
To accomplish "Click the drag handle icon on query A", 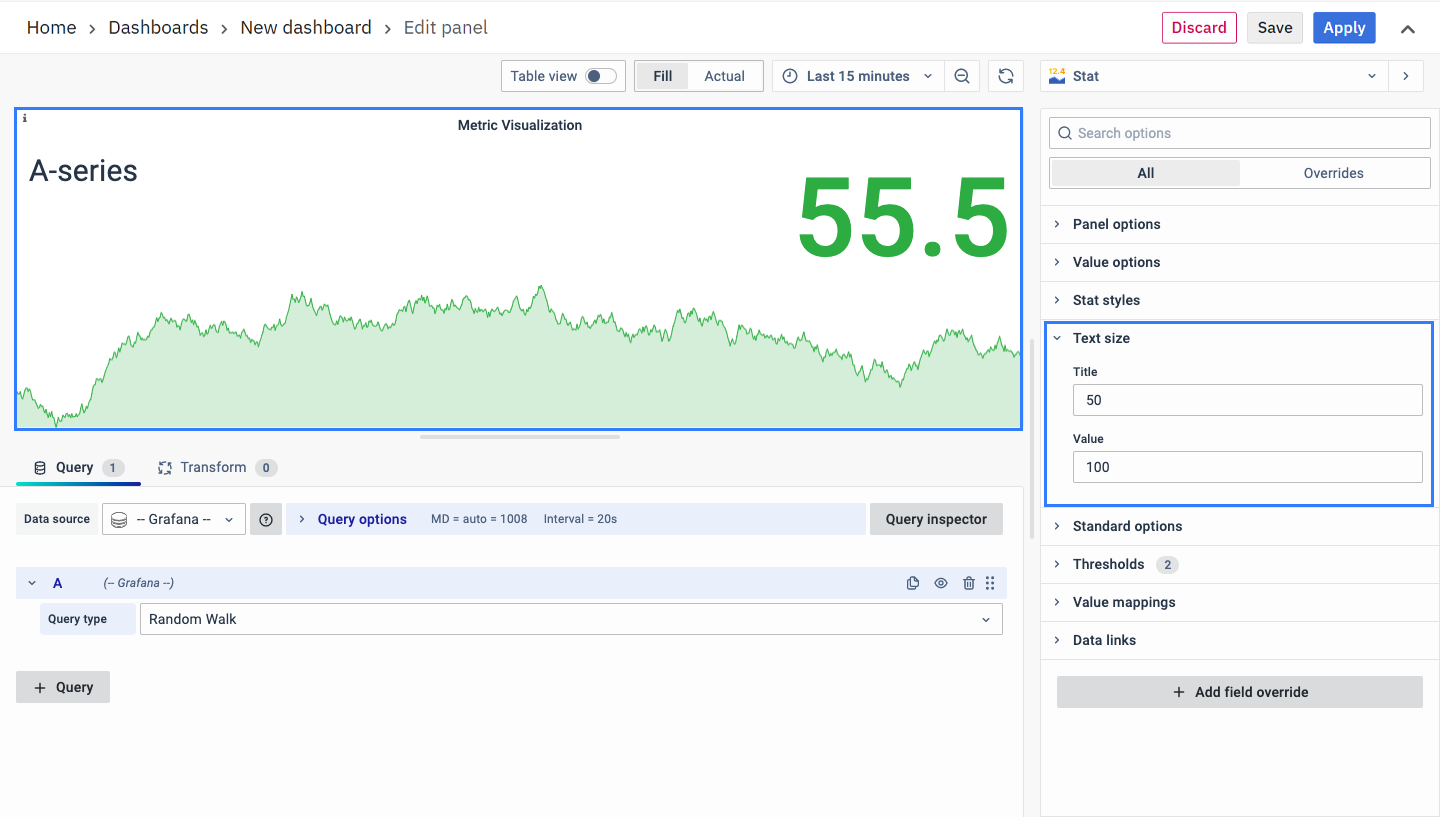I will click(x=990, y=583).
